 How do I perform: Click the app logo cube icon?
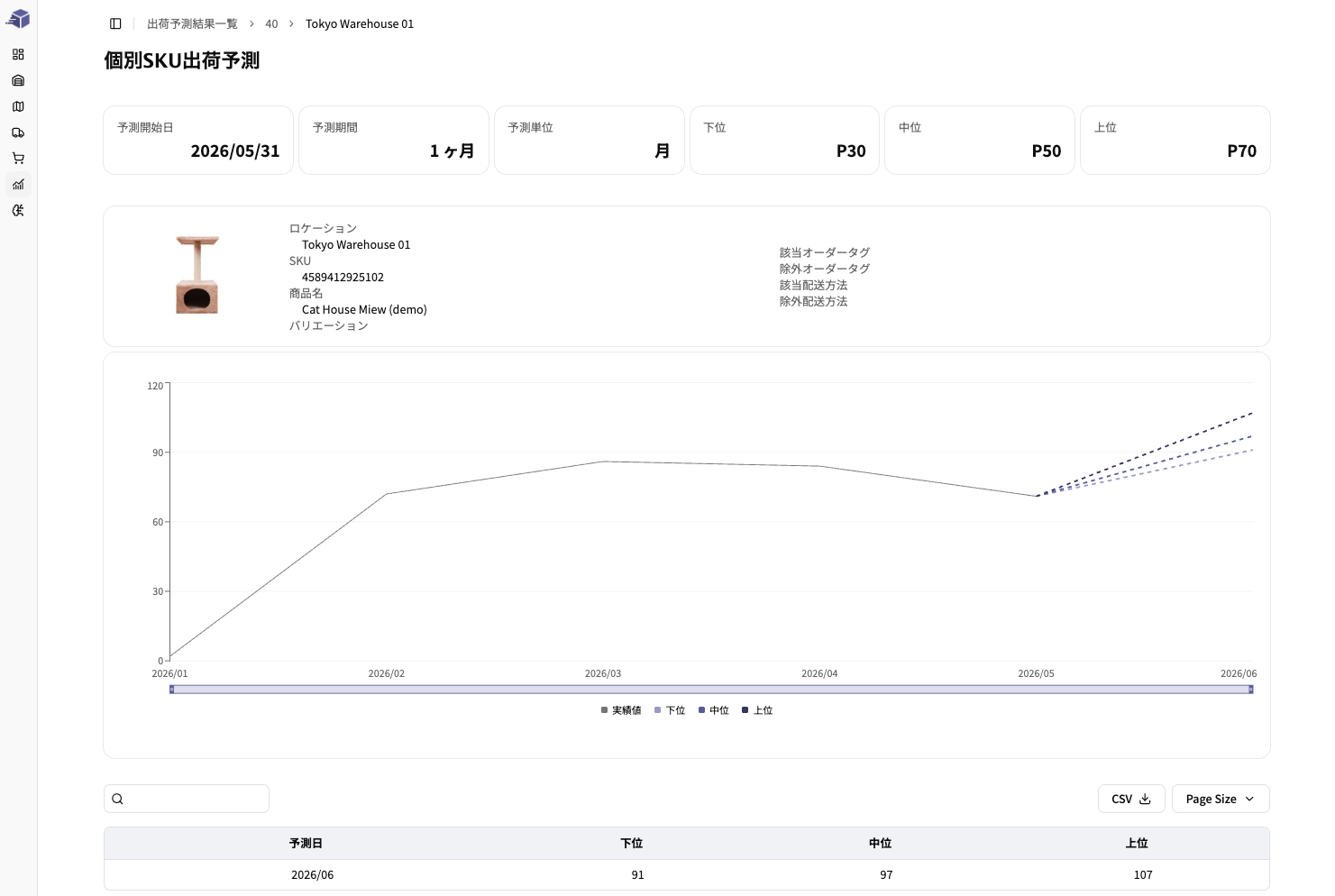(18, 19)
